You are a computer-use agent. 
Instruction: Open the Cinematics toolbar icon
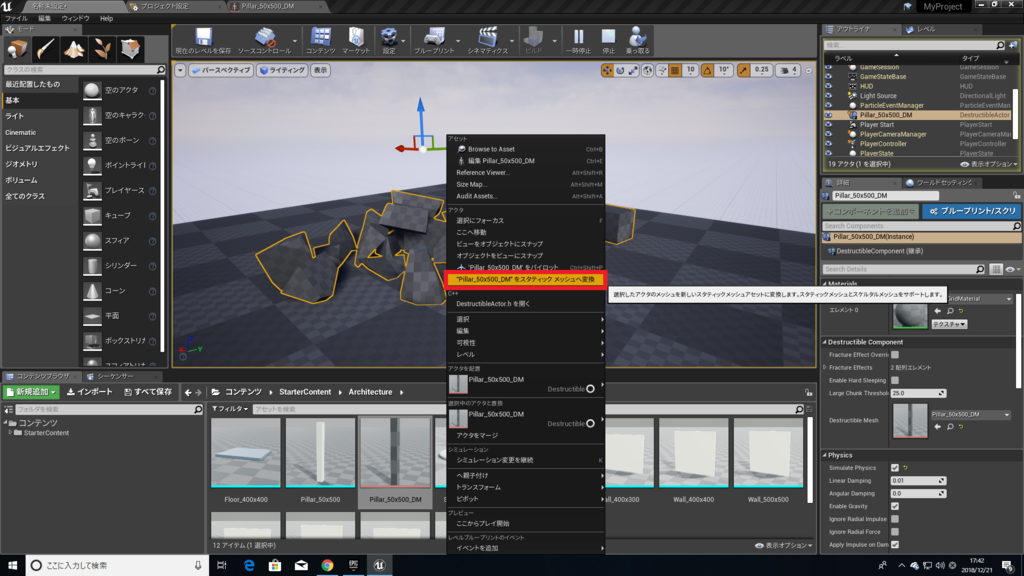(488, 40)
